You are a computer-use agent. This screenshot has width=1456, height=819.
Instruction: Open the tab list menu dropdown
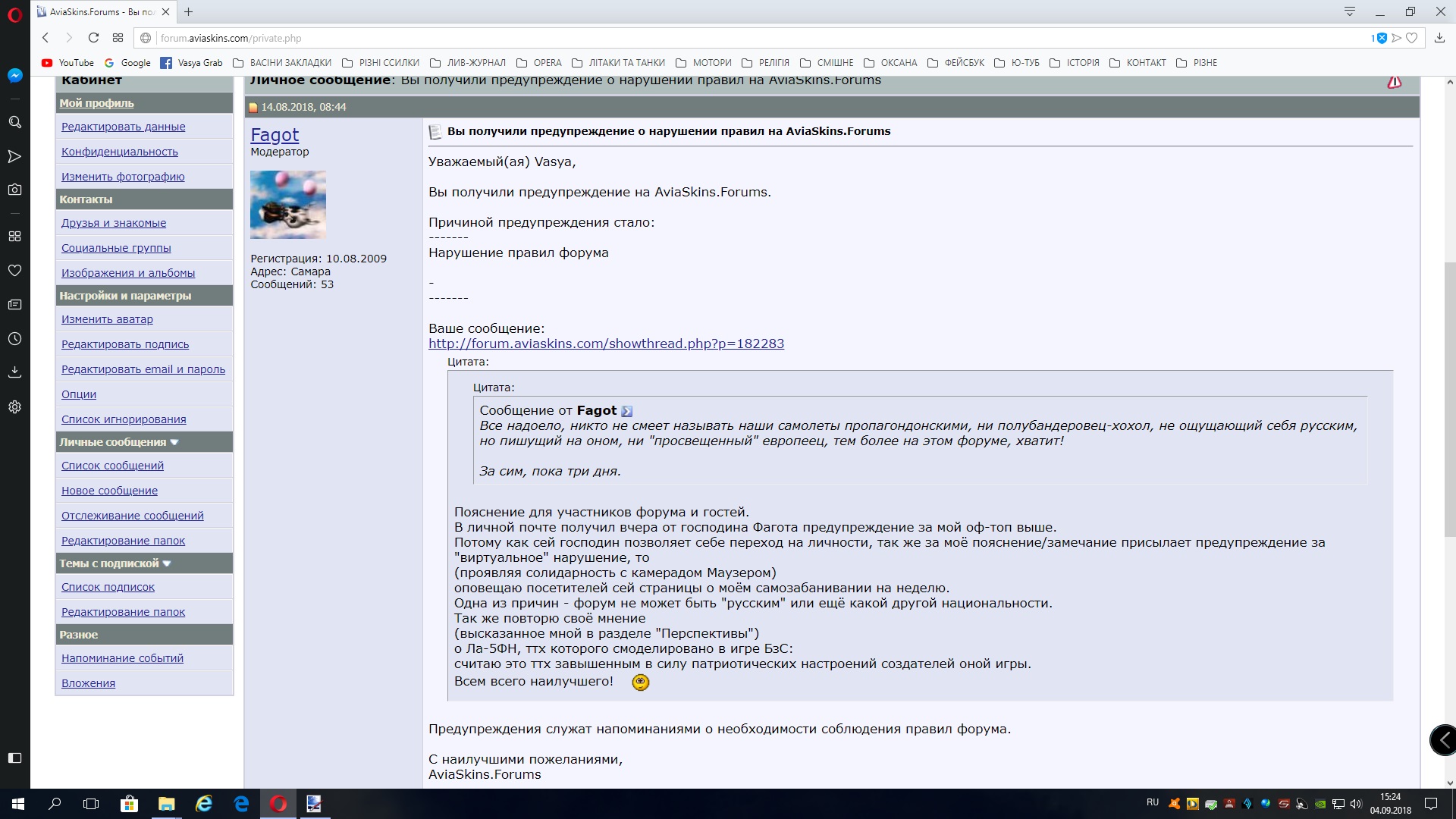click(x=1350, y=11)
